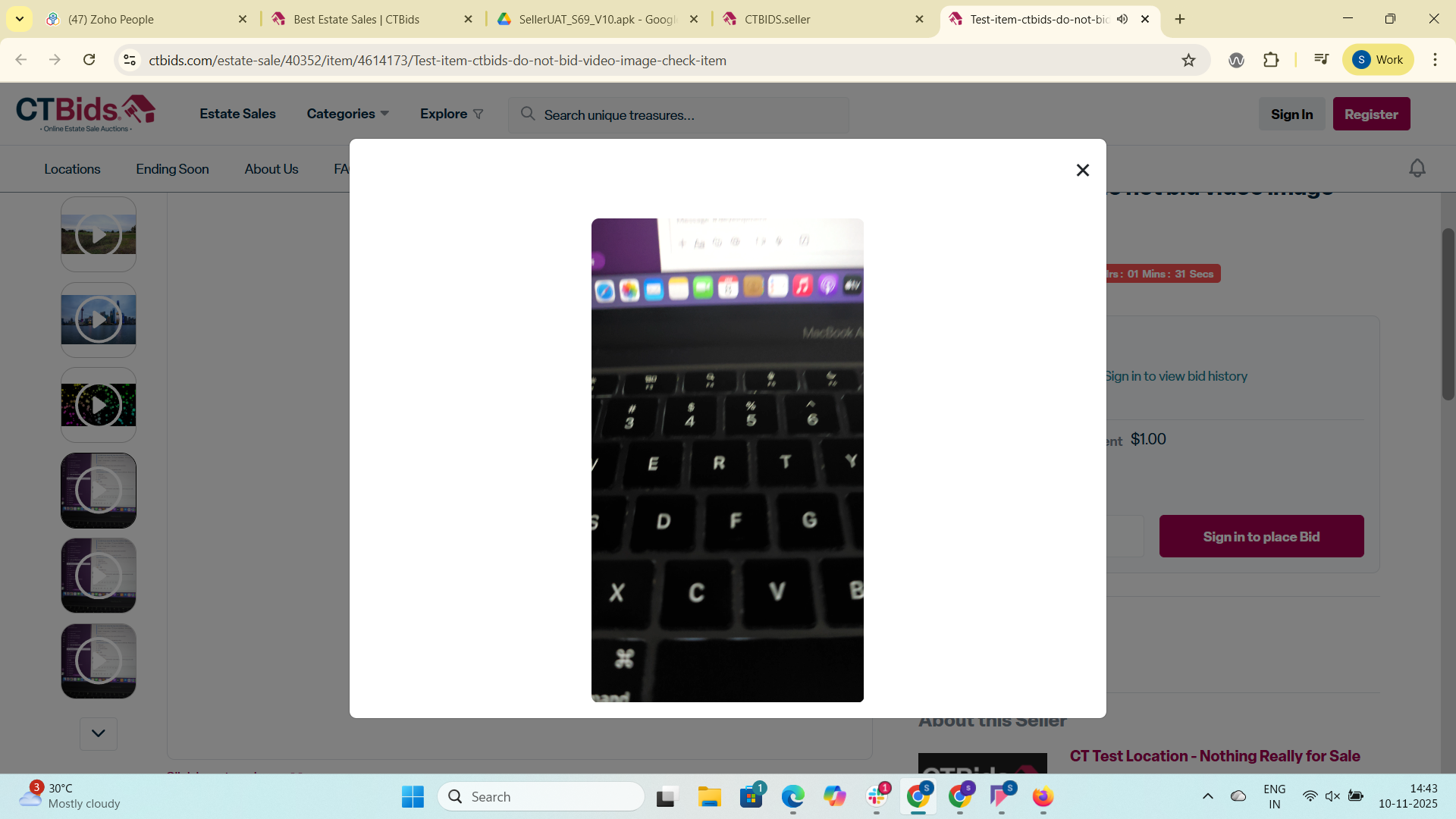The image size is (1456, 819).
Task: Reload the page with refresh icon
Action: (89, 60)
